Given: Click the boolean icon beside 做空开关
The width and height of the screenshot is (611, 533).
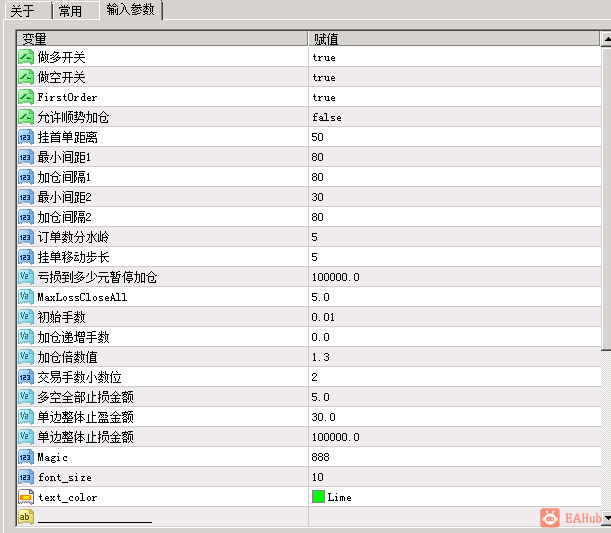Looking at the screenshot, I should click(x=26, y=77).
